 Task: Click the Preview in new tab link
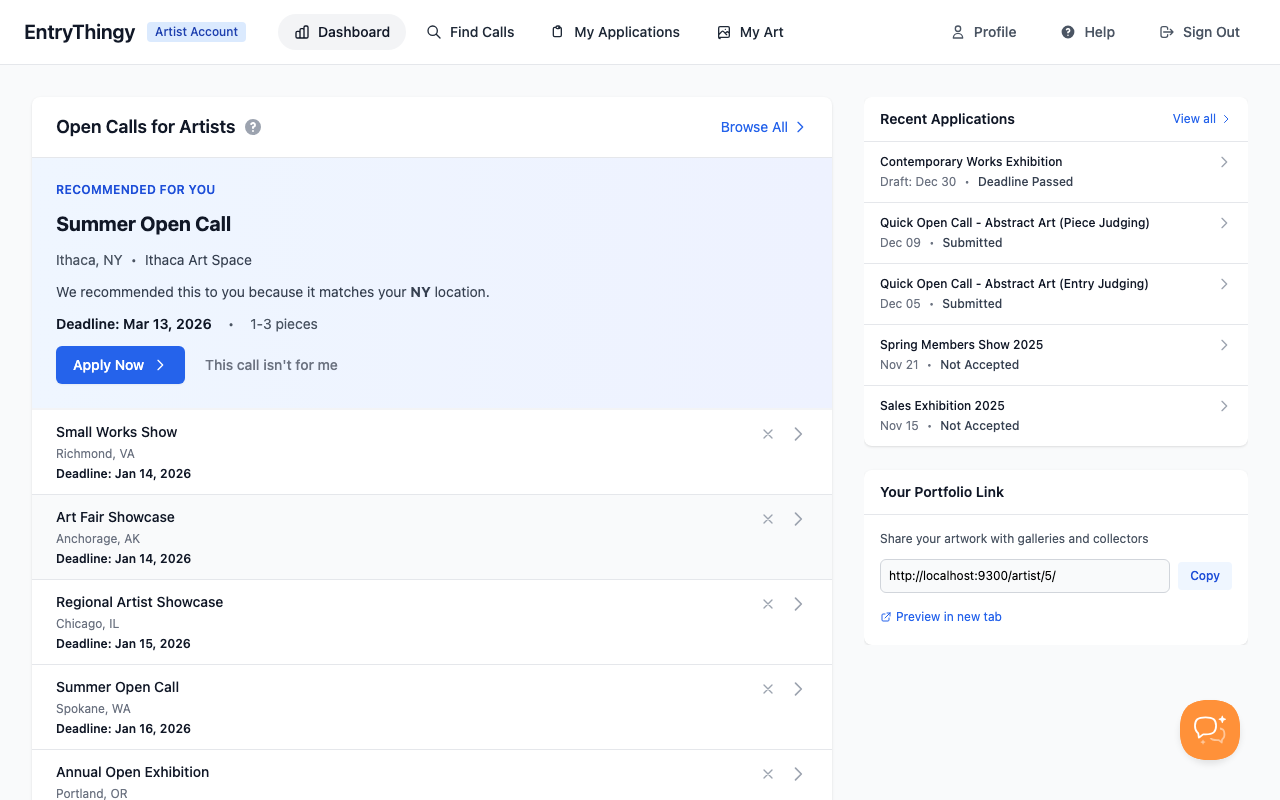click(941, 616)
